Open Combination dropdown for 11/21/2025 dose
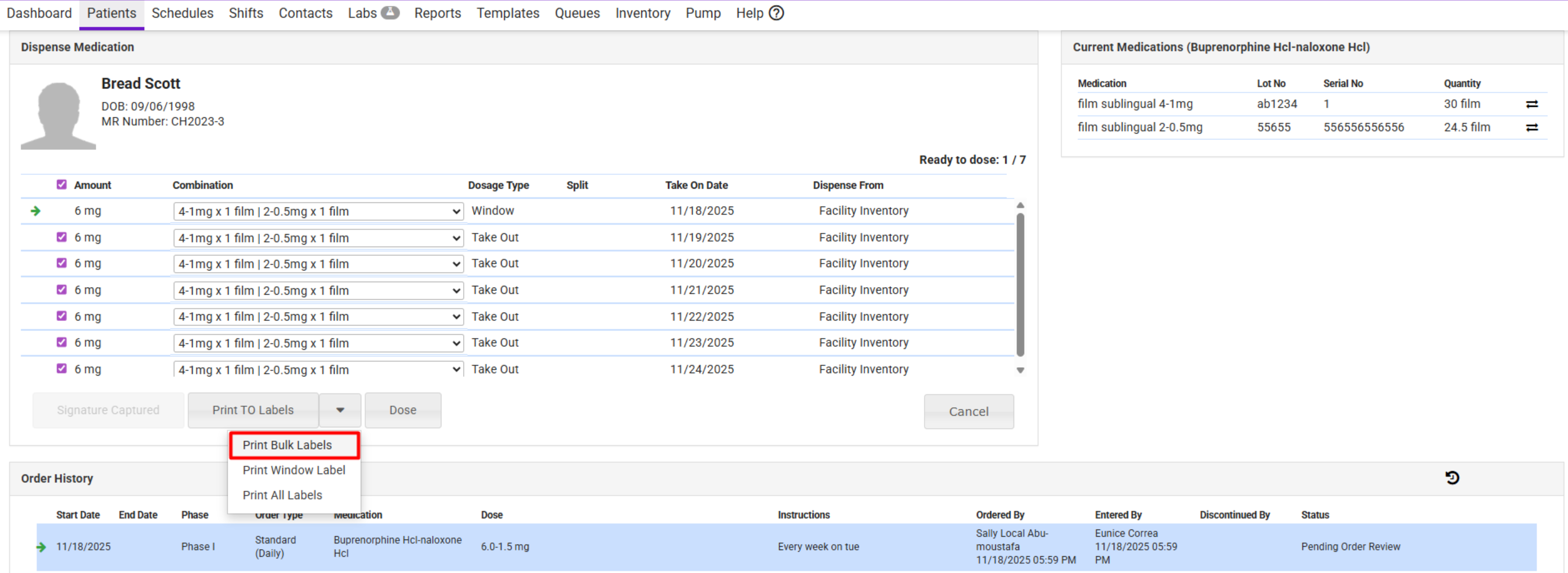This screenshot has width=1568, height=573. click(x=318, y=290)
